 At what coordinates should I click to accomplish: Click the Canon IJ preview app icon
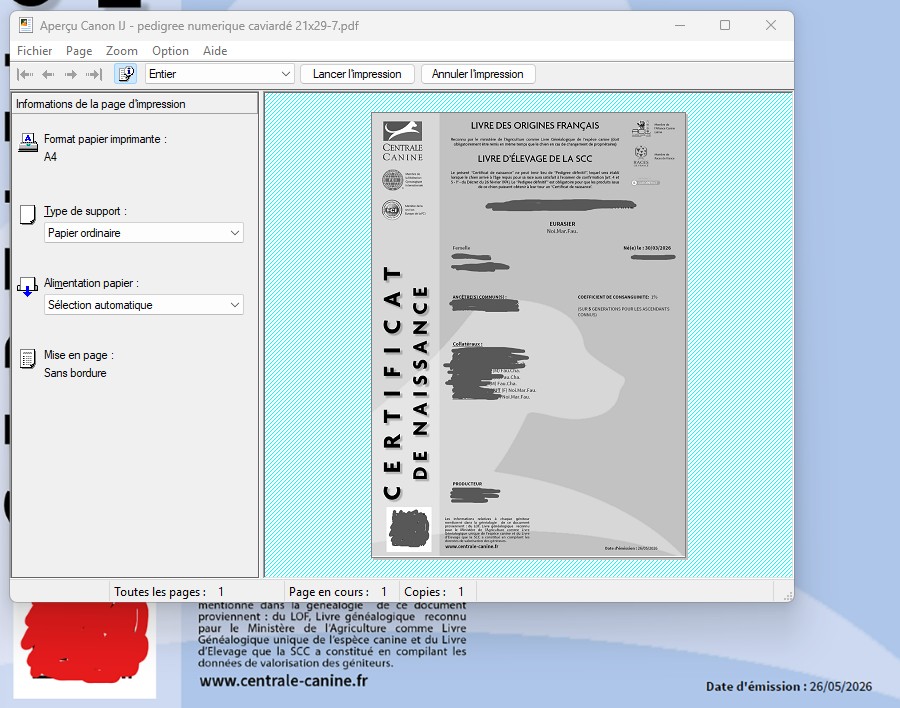(25, 25)
